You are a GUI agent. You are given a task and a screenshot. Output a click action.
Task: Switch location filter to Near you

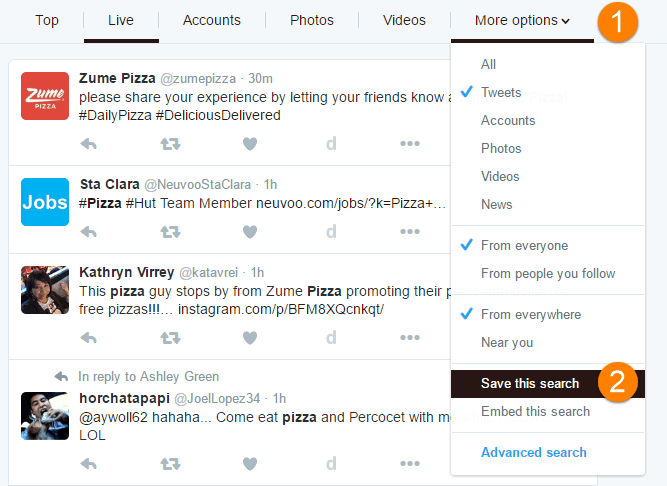(507, 343)
